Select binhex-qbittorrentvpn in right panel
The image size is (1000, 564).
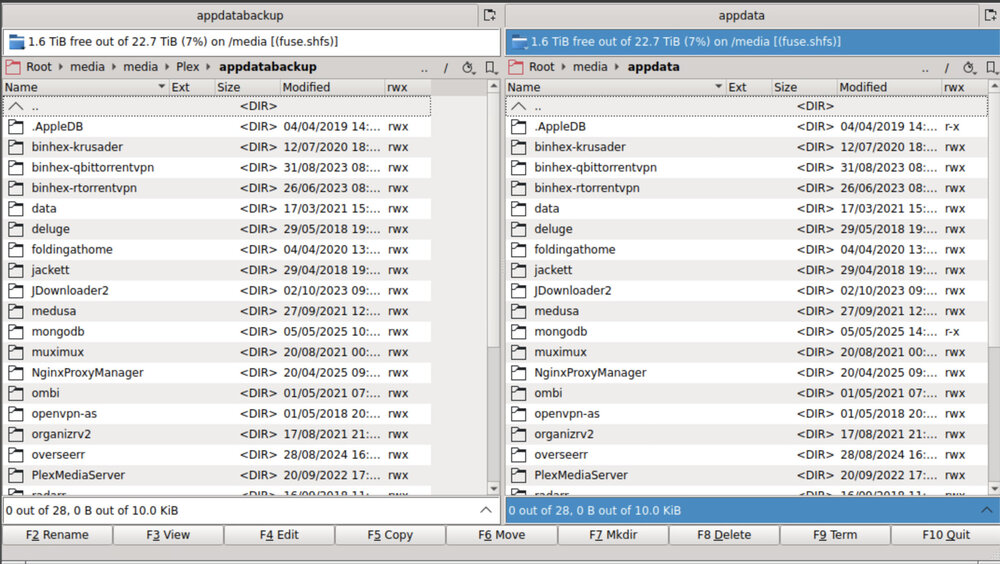click(746, 168)
